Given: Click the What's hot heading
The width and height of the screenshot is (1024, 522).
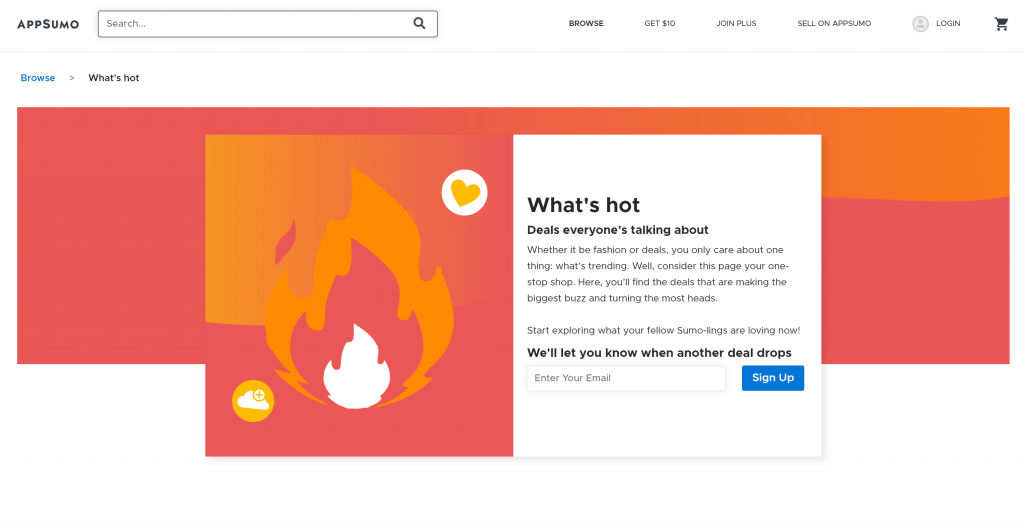Looking at the screenshot, I should click(x=583, y=204).
